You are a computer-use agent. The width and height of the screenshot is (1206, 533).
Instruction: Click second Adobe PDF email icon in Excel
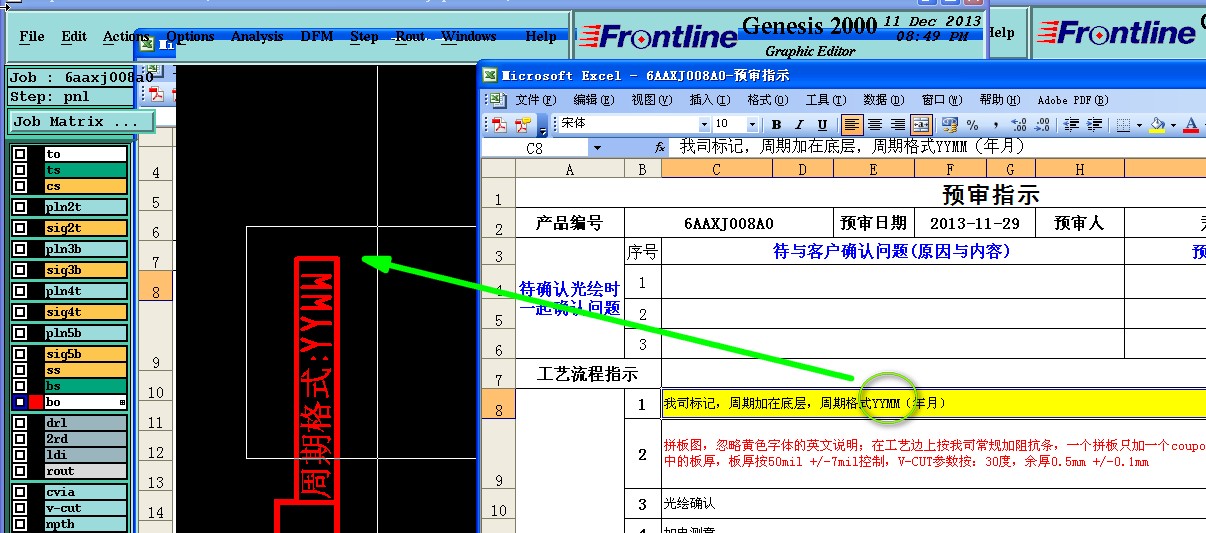tap(523, 125)
